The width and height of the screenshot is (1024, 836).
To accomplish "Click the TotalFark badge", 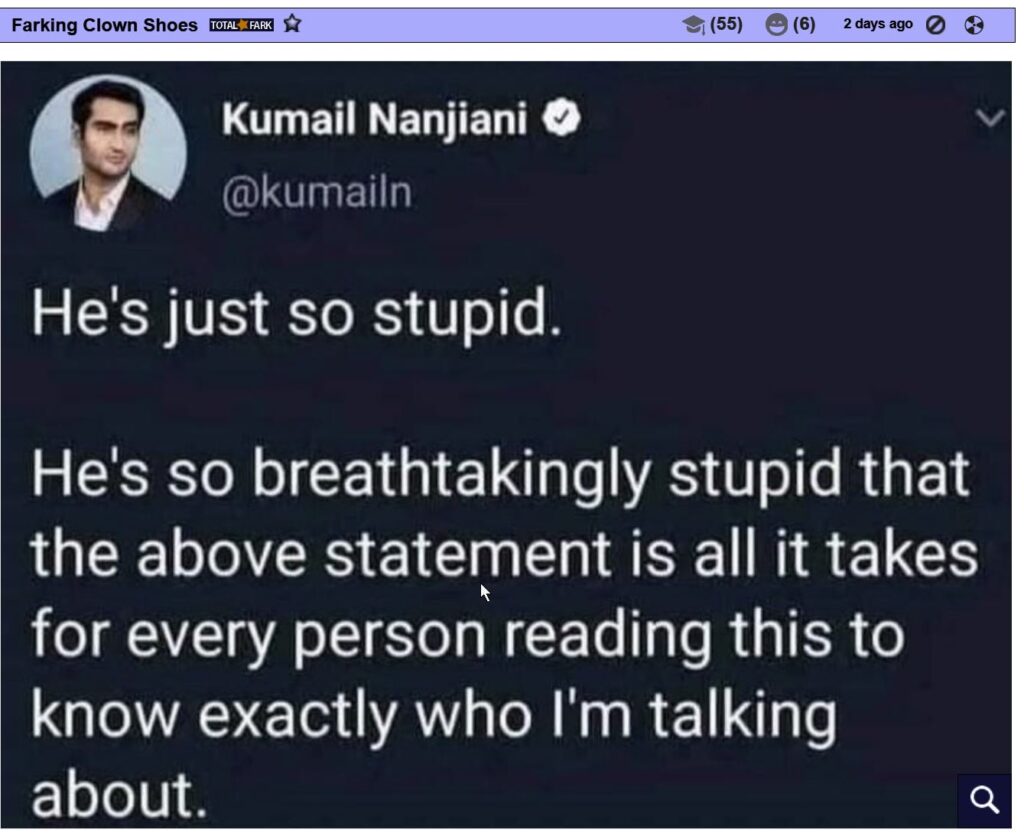I will (241, 25).
